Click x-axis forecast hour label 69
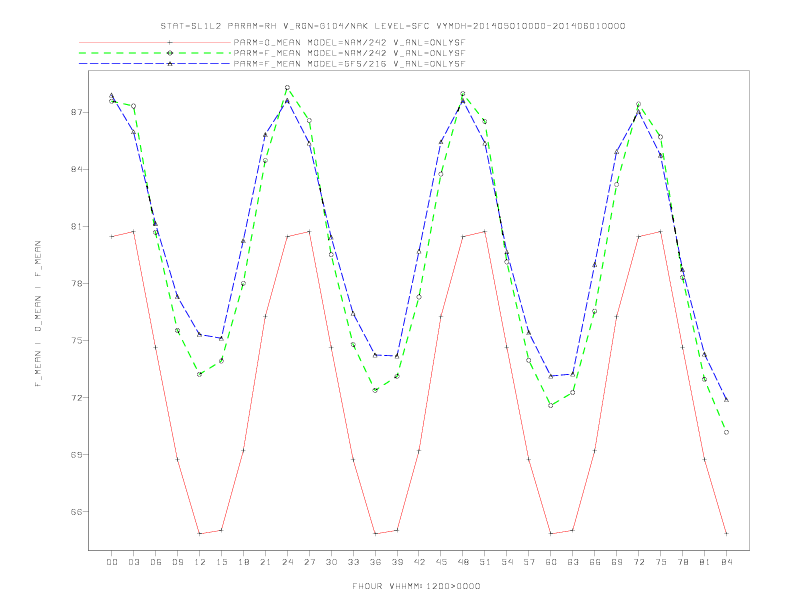Image resolution: width=792 pixels, height=612 pixels. click(x=617, y=562)
